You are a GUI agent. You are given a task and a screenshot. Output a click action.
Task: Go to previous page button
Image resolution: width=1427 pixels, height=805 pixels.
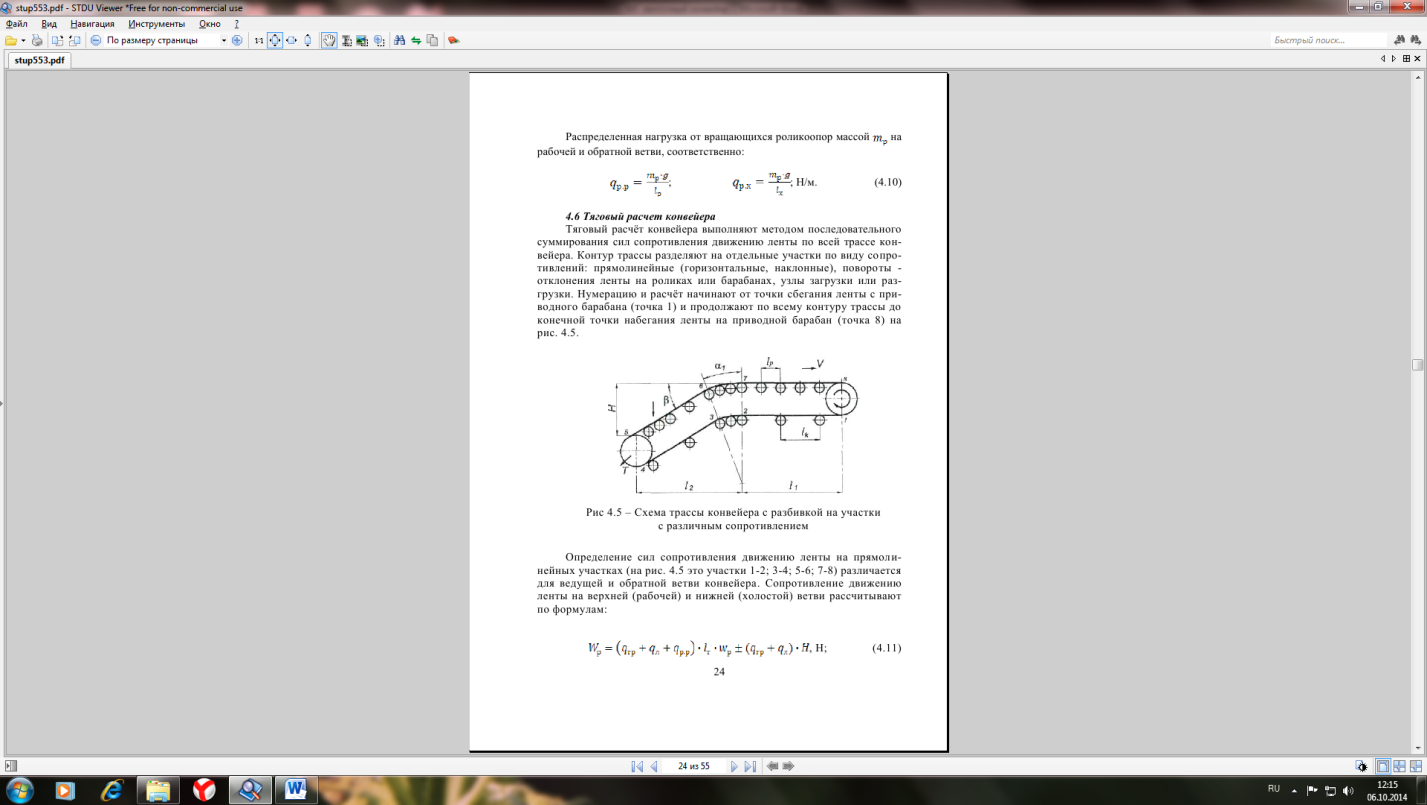click(654, 766)
